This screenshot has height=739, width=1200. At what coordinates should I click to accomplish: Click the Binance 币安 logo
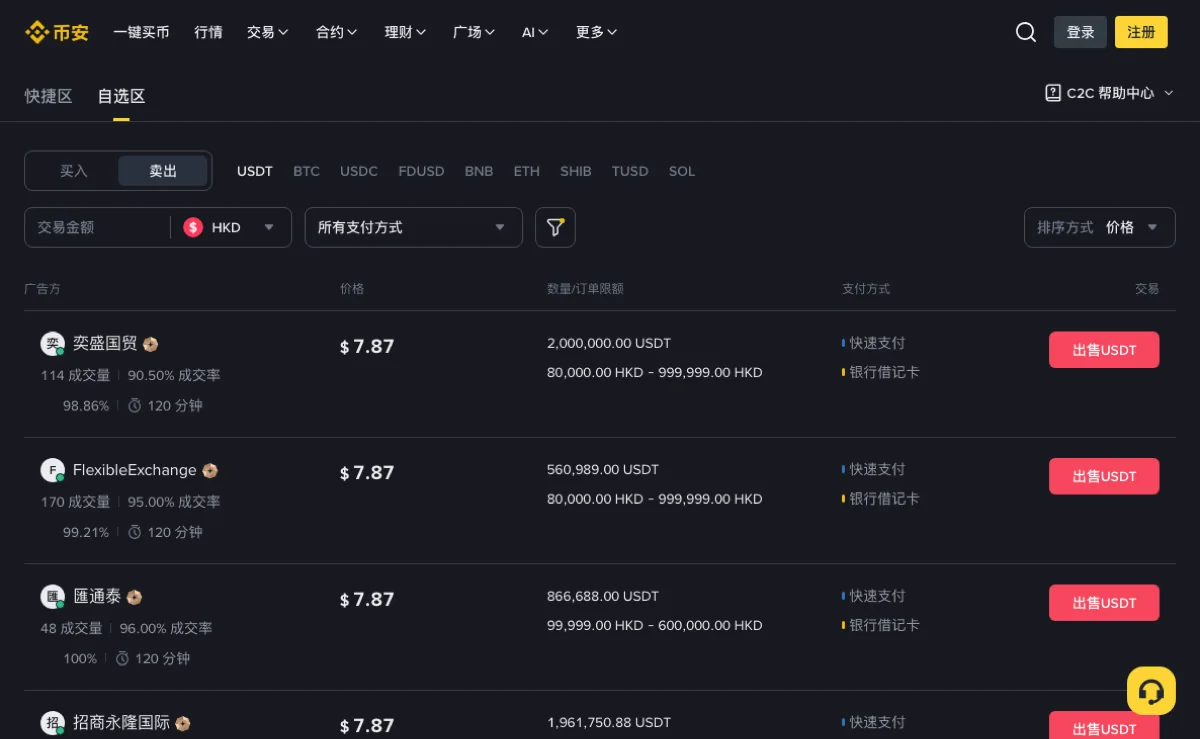(x=57, y=32)
